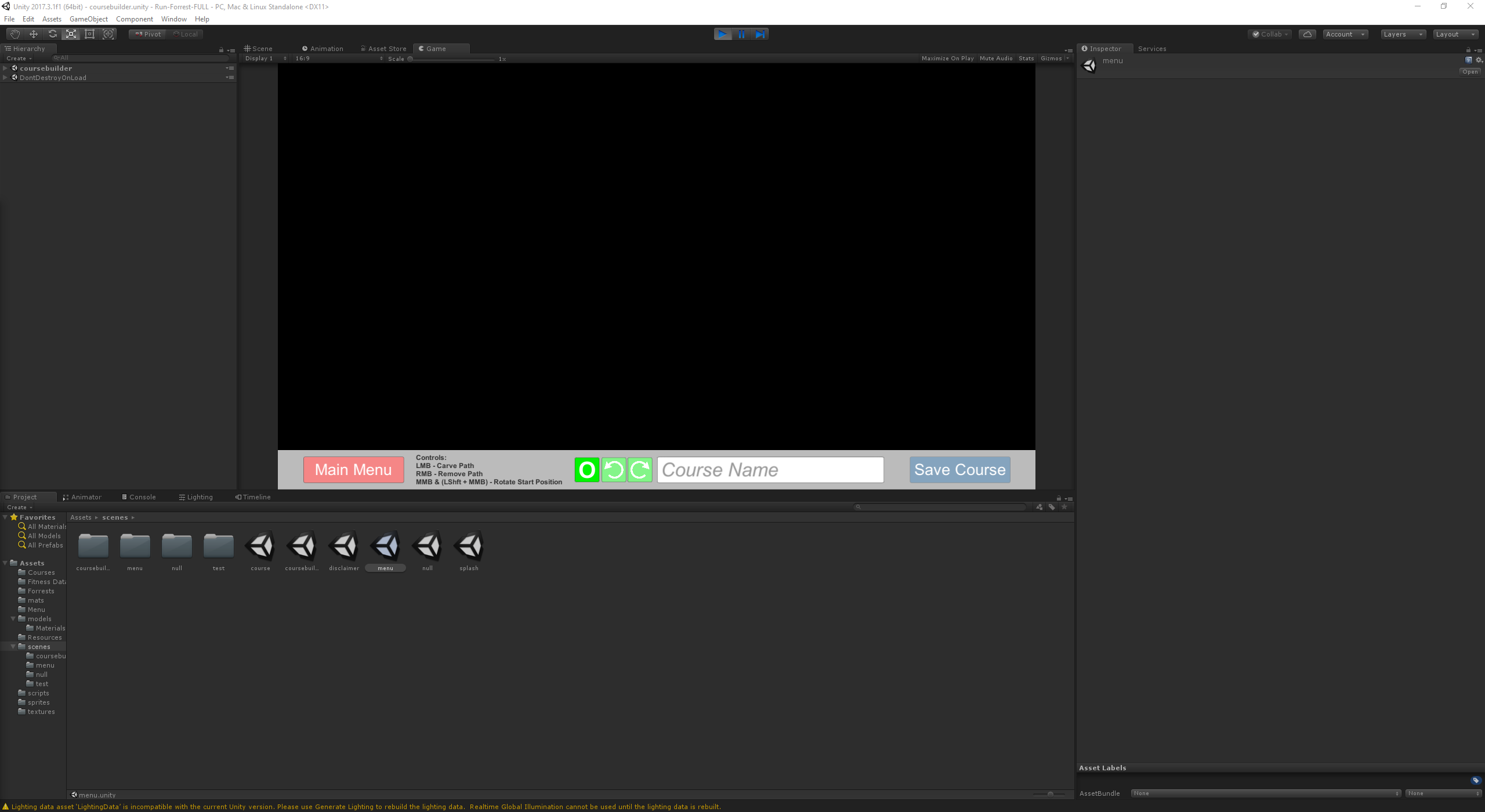Select the Move tool icon
The height and width of the screenshot is (812, 1485).
(34, 34)
